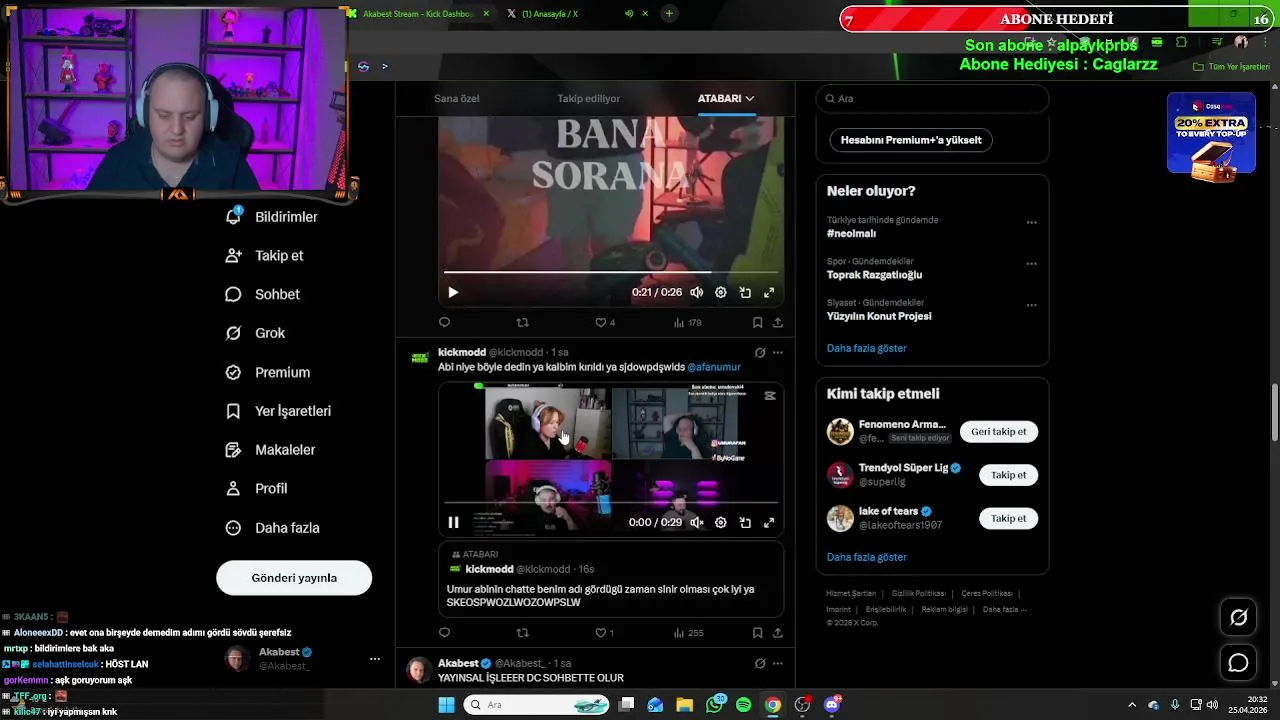Screen dimensions: 1280x720
Task: Like the kickmodd post with 1 like
Action: click(604, 633)
